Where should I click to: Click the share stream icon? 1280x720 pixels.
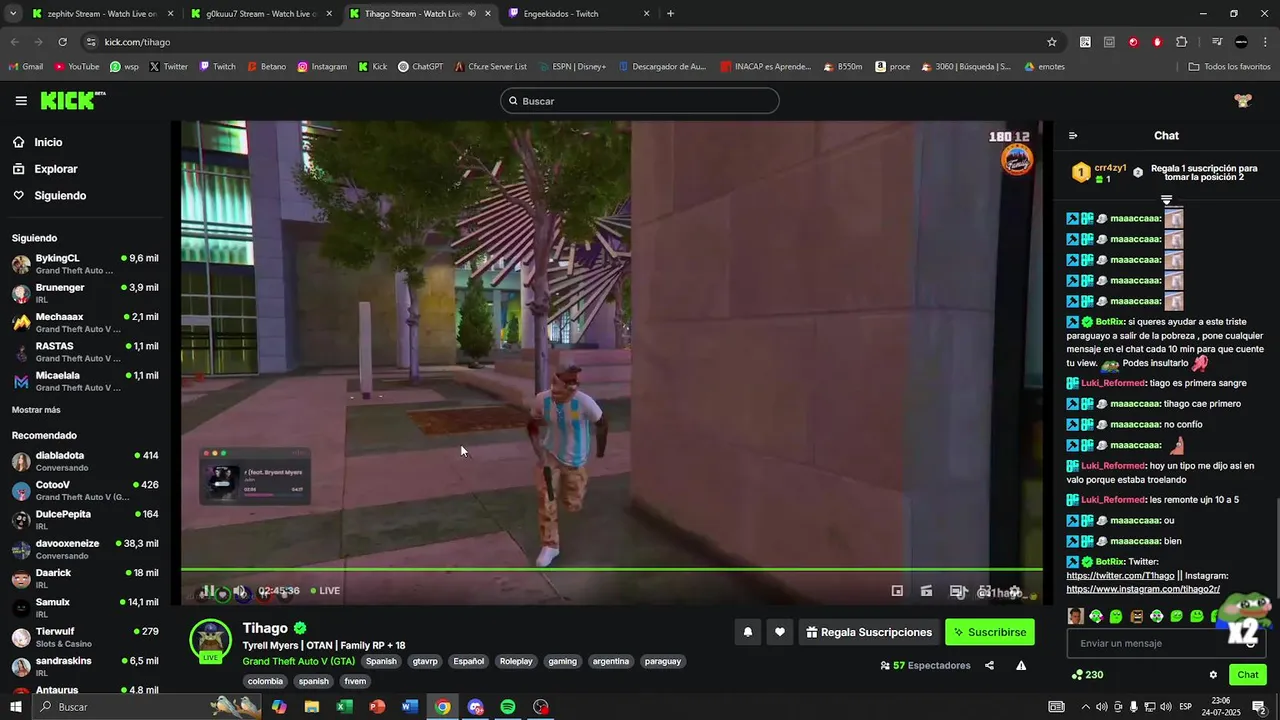coord(989,665)
